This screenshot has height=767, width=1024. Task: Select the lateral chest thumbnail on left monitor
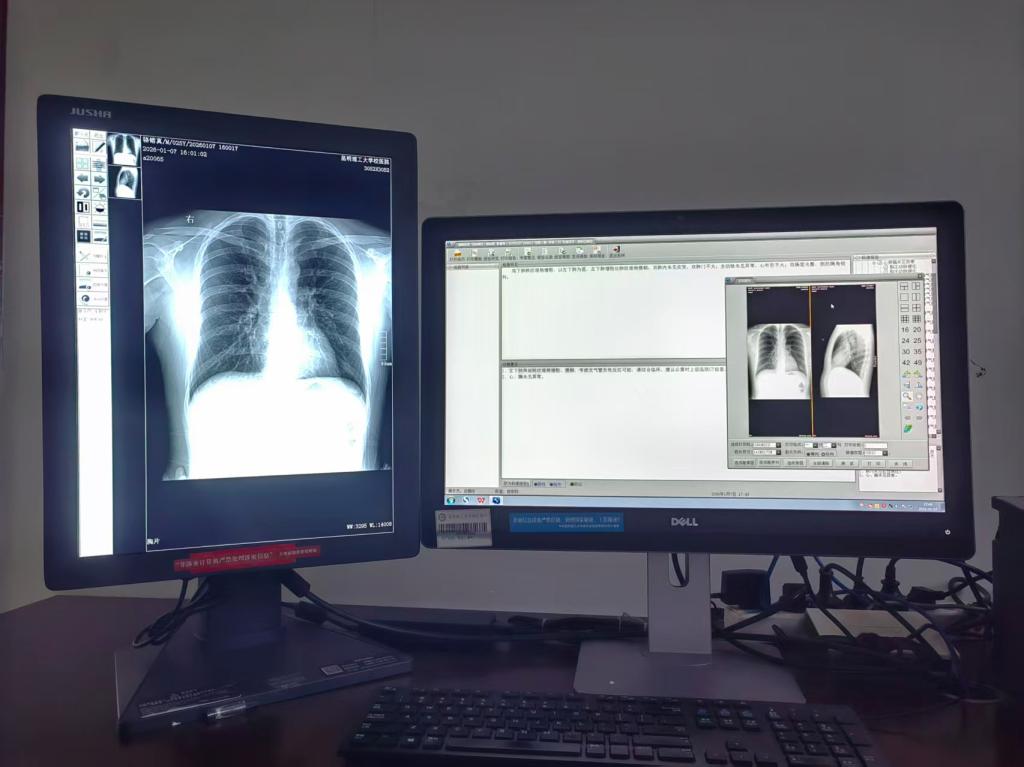click(x=126, y=182)
